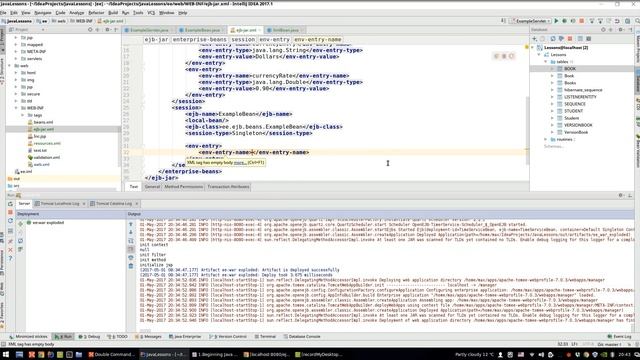Viewport: 640px width, 360px height.
Task: Start the Debug bug icon in the top toolbar
Action: click(564, 21)
